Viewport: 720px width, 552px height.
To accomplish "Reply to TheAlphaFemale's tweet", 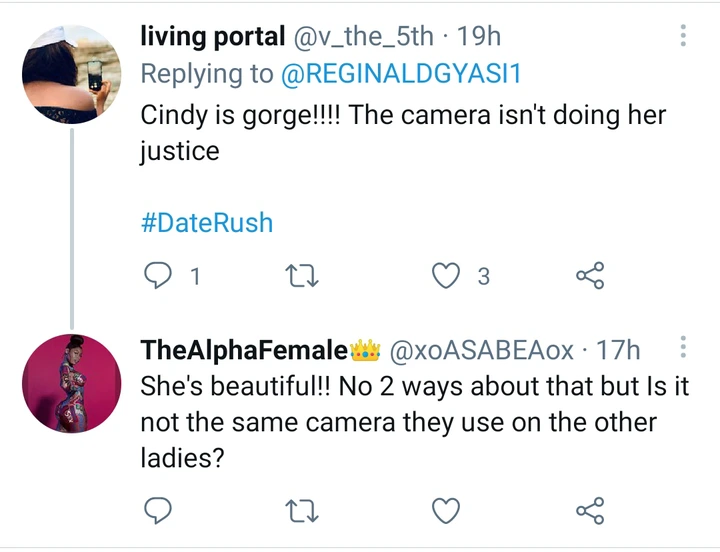I will (159, 511).
